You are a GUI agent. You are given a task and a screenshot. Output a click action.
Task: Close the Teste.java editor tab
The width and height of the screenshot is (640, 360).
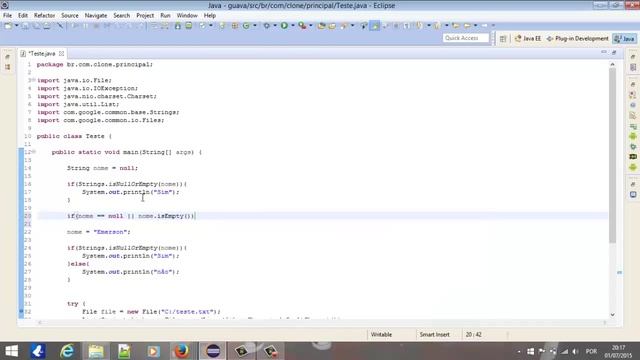click(61, 53)
